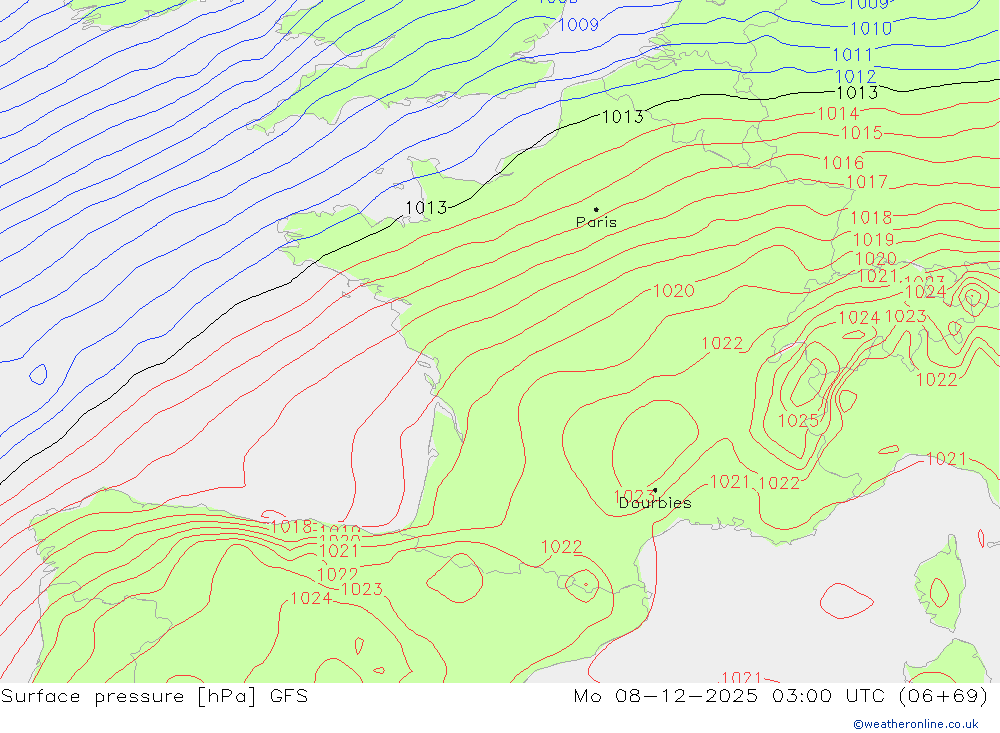
Task: Click the blue 1012 isobar label
Action: coord(855,77)
